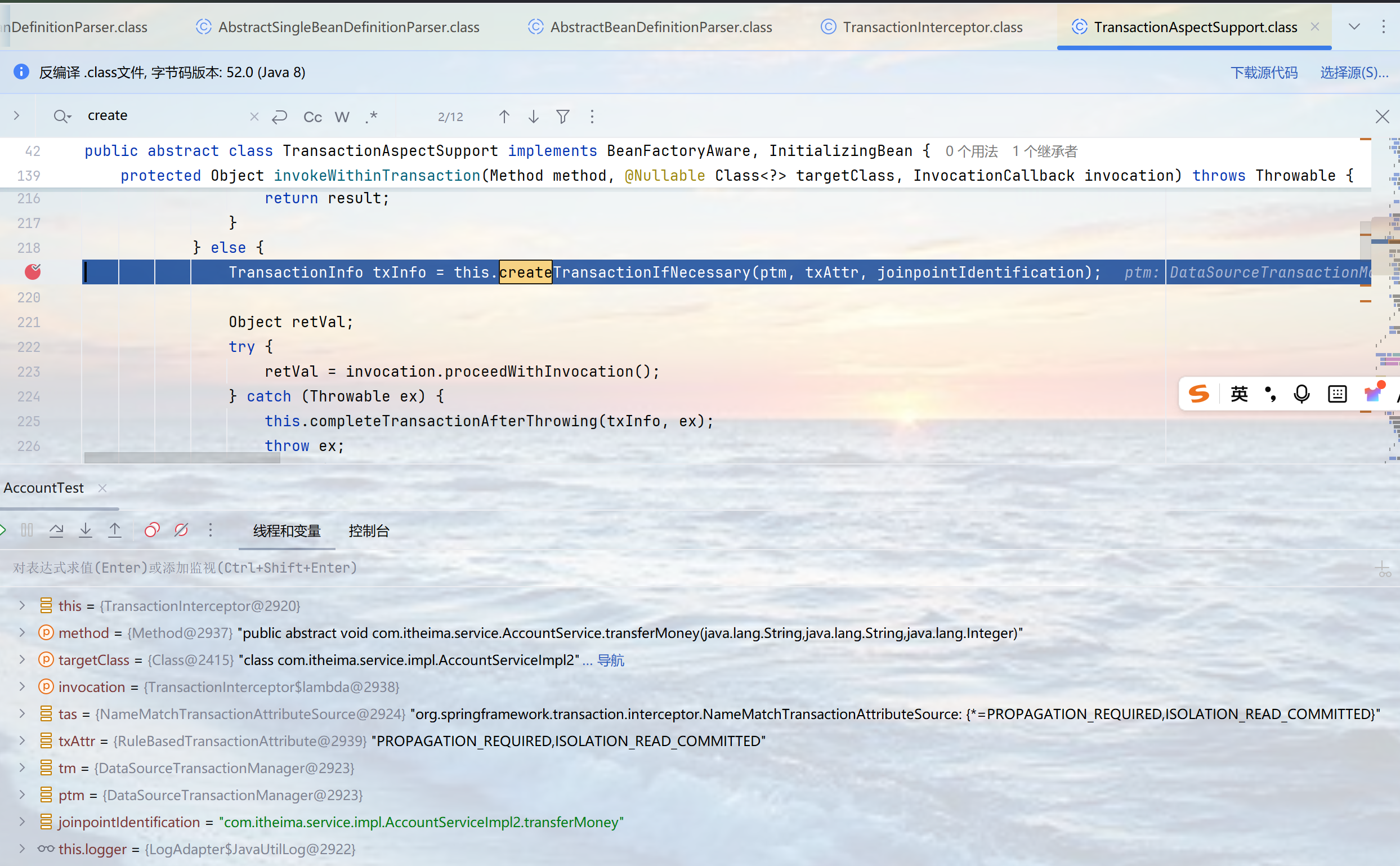Open the editor tabs list dropdown chevron
Screen dimensions: 1400x866
(x=1354, y=27)
